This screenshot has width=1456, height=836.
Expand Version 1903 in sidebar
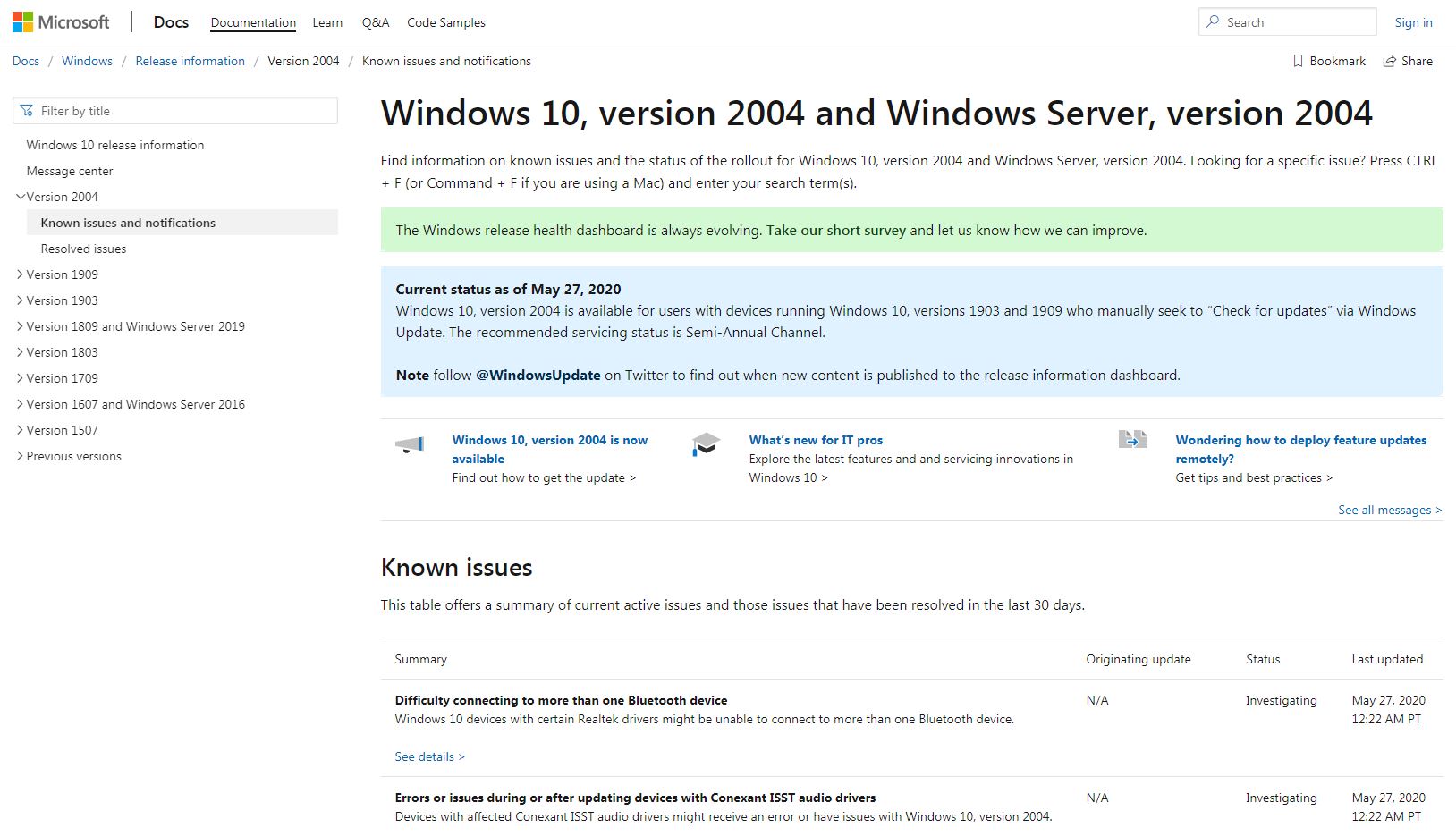point(21,300)
